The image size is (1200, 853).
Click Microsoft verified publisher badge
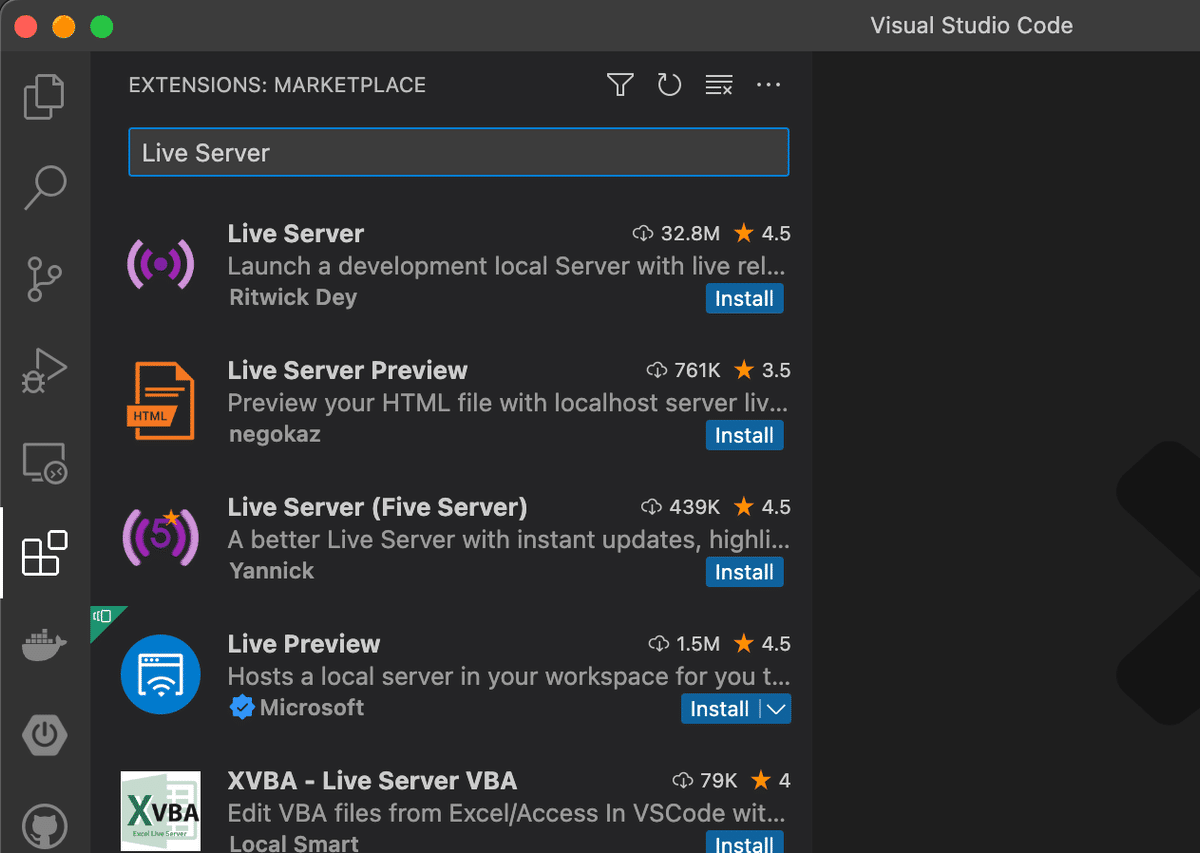point(242,708)
